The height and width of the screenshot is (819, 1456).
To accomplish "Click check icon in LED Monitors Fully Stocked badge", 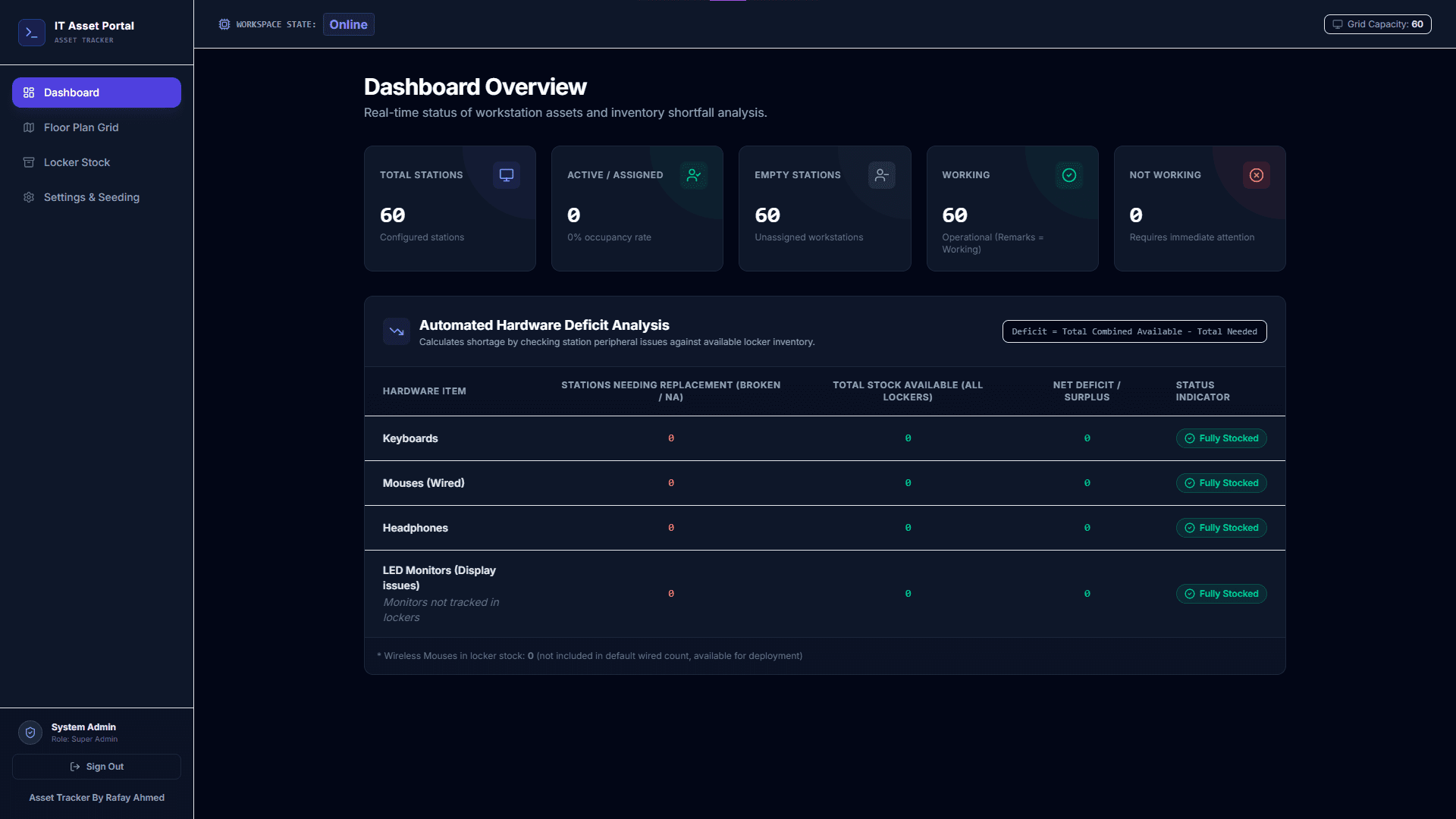I will coord(1190,594).
